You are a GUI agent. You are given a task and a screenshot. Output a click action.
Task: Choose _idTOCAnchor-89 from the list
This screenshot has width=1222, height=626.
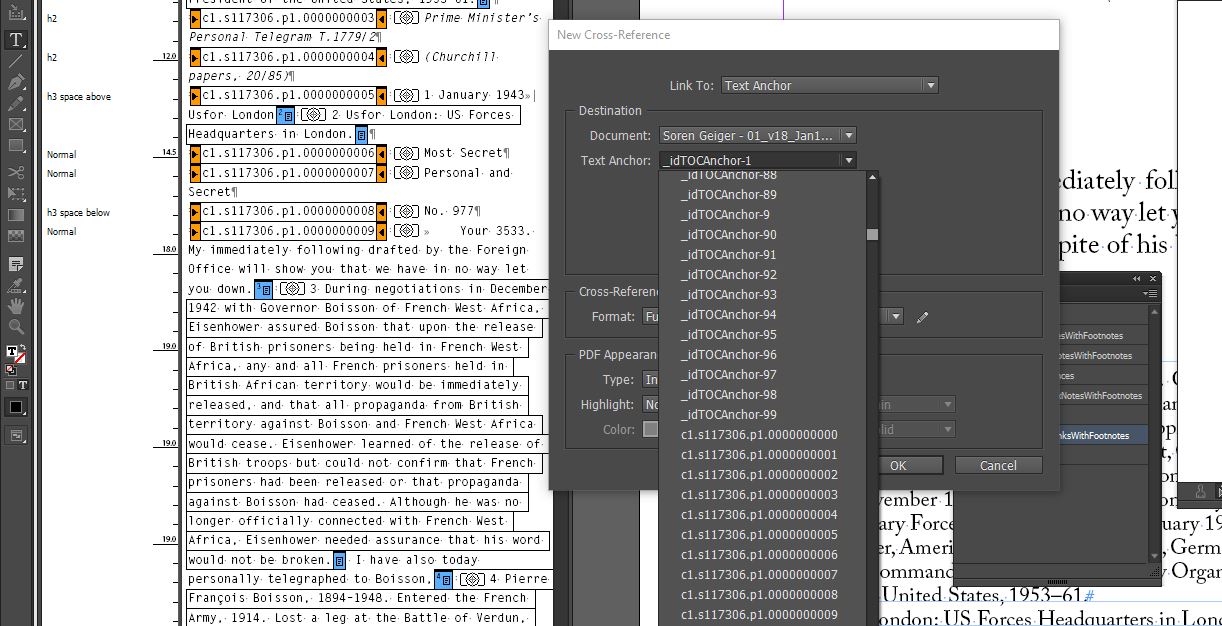(728, 195)
